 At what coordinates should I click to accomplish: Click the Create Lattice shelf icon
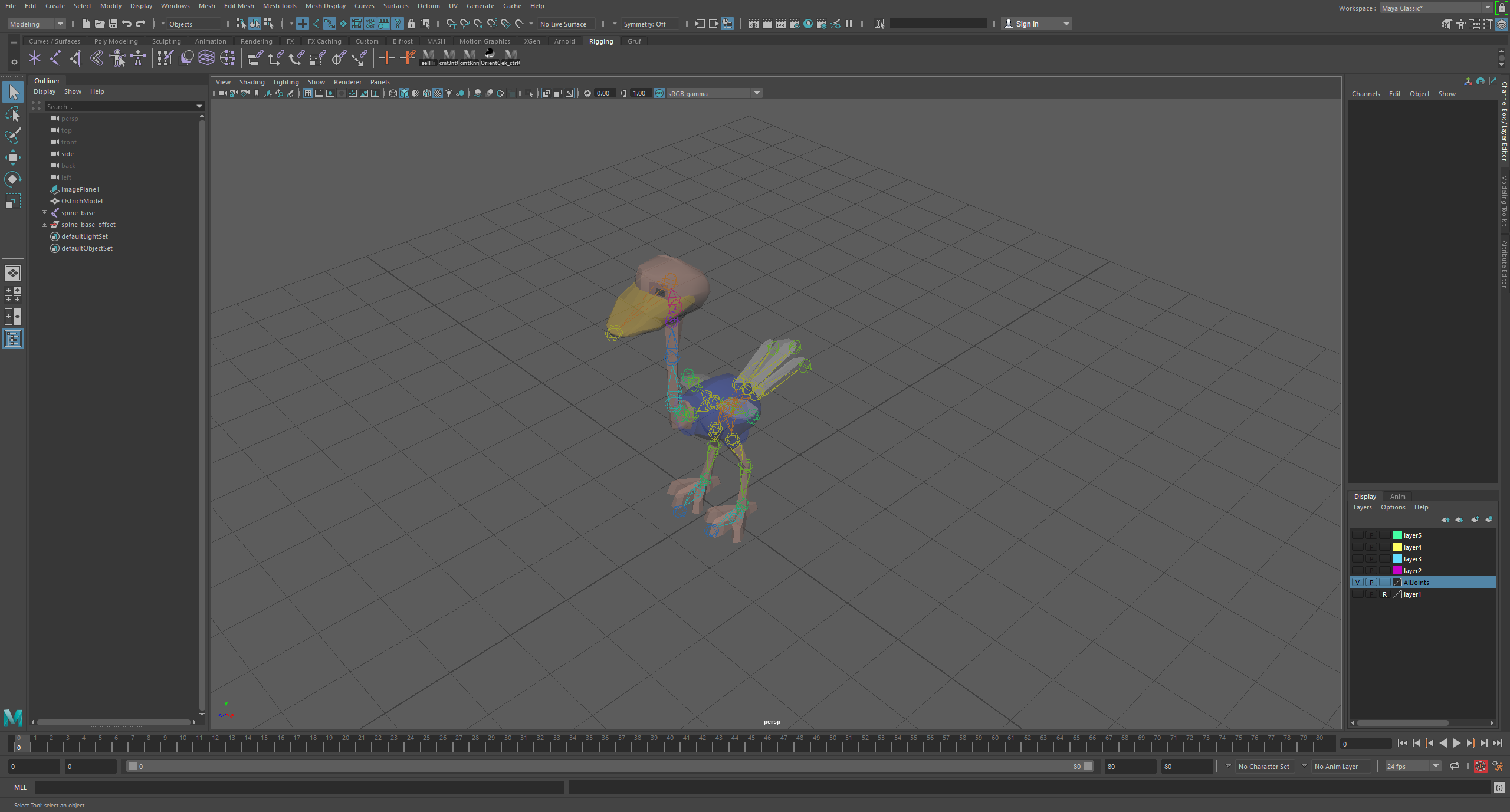point(206,58)
